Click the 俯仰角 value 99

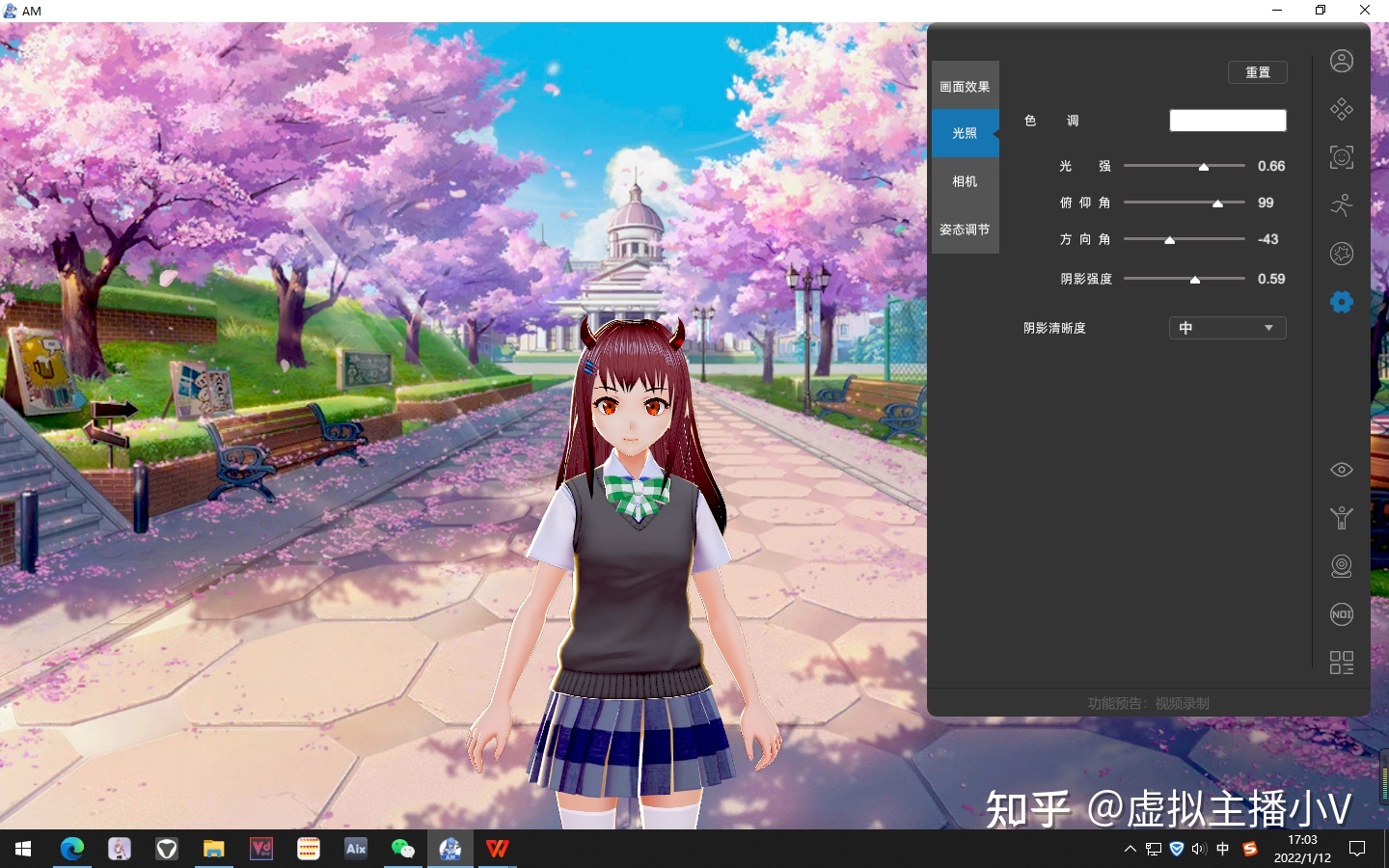click(x=1266, y=203)
